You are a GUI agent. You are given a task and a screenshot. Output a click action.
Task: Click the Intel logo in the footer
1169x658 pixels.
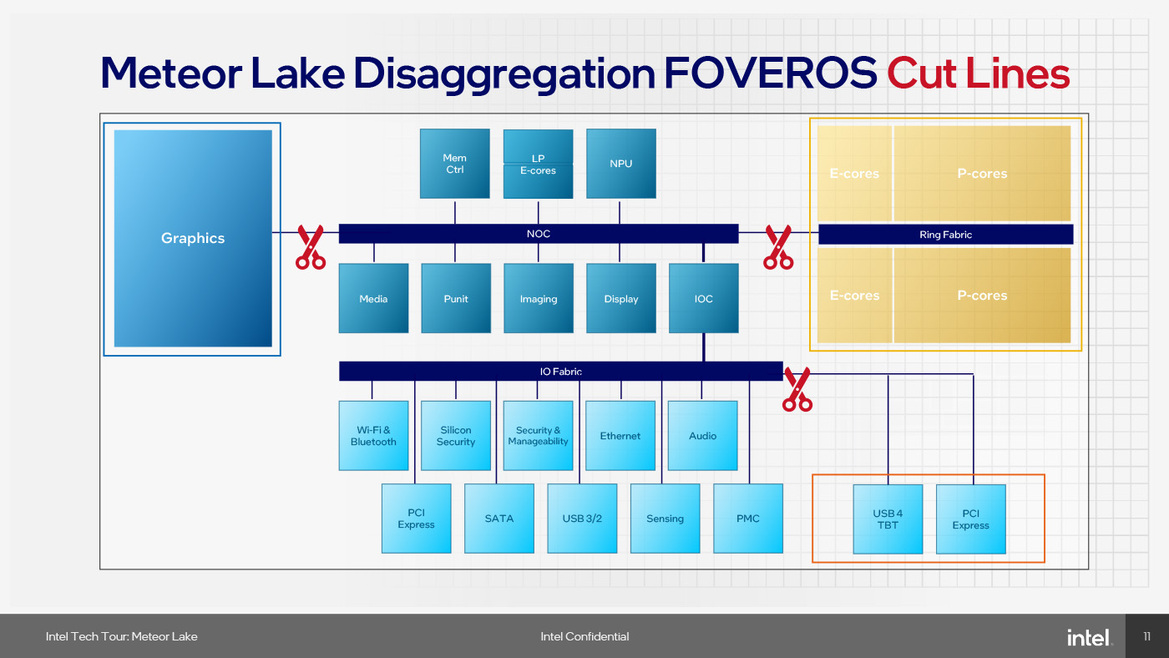pyautogui.click(x=1089, y=637)
